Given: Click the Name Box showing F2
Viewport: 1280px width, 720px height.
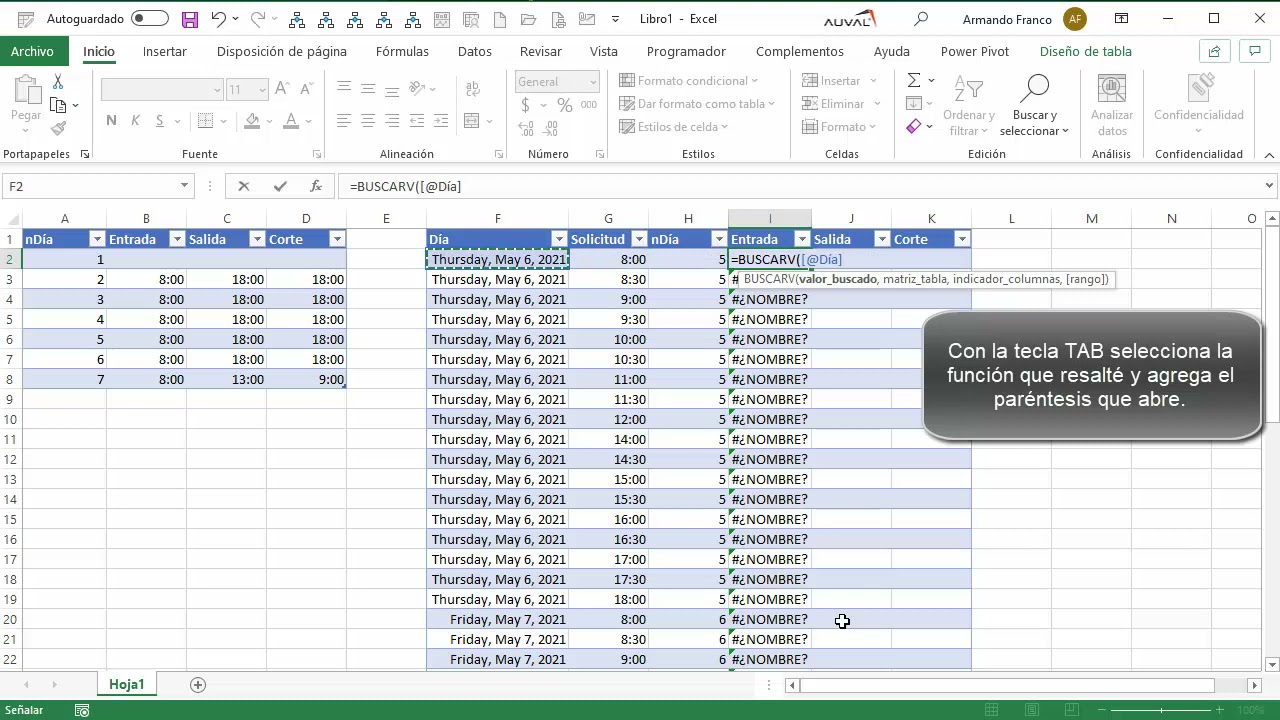Looking at the screenshot, I should [90, 186].
